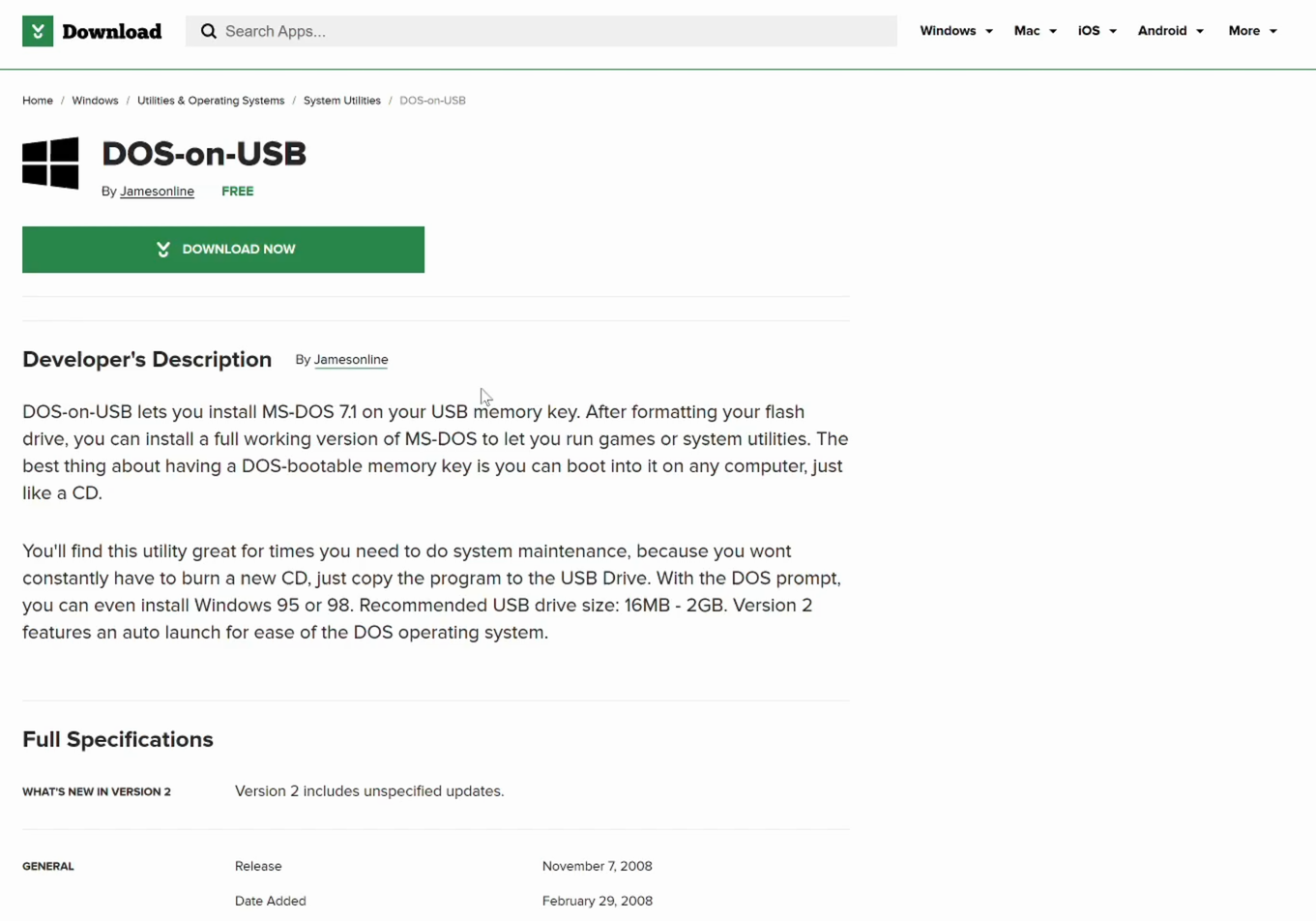The image size is (1316, 921).
Task: Open System Utilities breadcrumb link
Action: tap(342, 101)
